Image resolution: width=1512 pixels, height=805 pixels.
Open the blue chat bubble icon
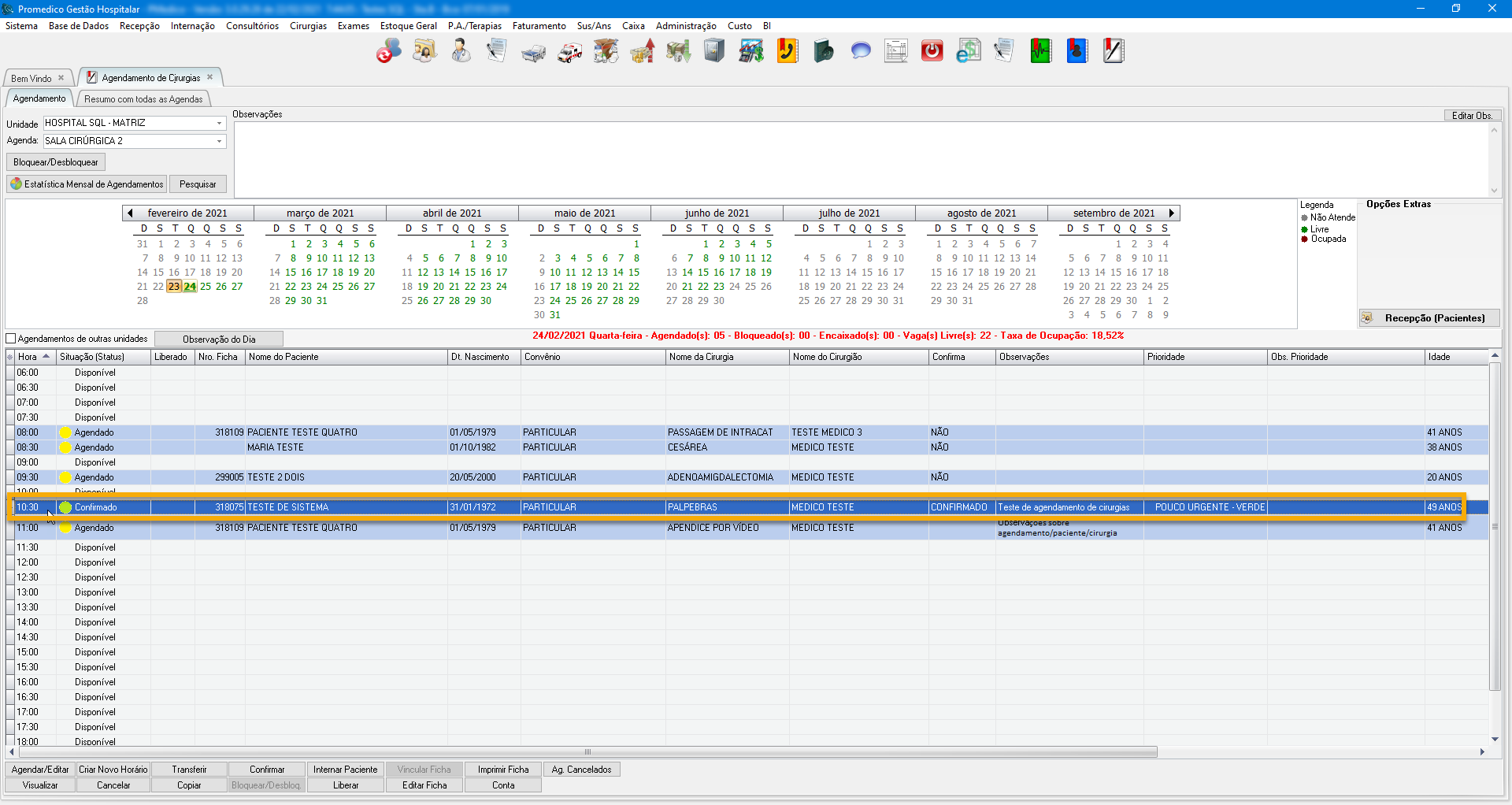pos(861,51)
